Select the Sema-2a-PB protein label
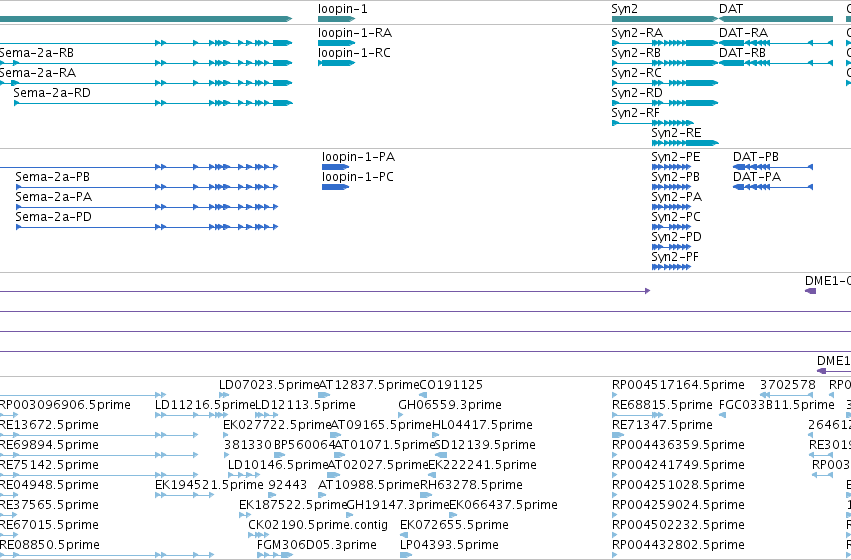The height and width of the screenshot is (560, 851). pyautogui.click(x=53, y=177)
